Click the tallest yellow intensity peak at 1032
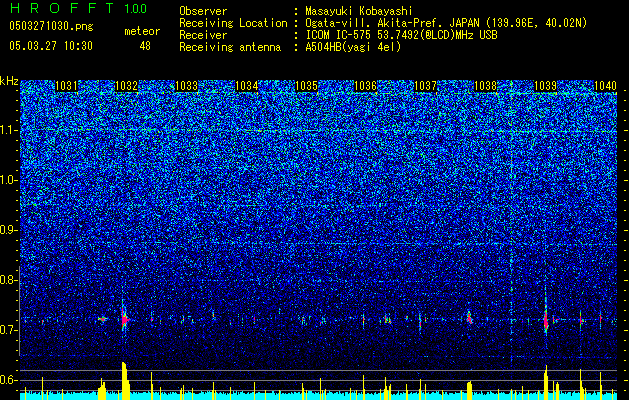 [x=125, y=381]
